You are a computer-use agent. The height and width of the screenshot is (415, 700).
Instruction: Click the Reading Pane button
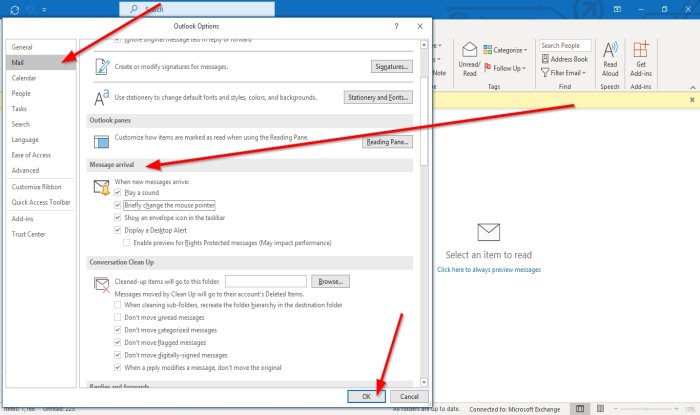(x=387, y=142)
